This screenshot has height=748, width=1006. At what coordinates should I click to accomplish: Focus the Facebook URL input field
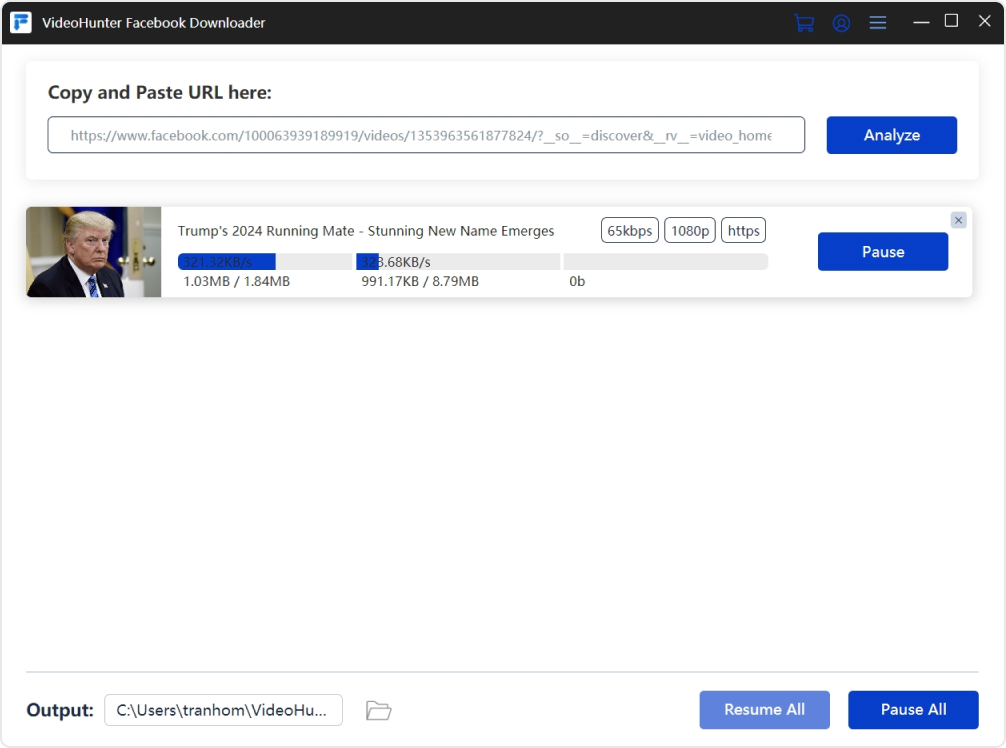pyautogui.click(x=426, y=135)
